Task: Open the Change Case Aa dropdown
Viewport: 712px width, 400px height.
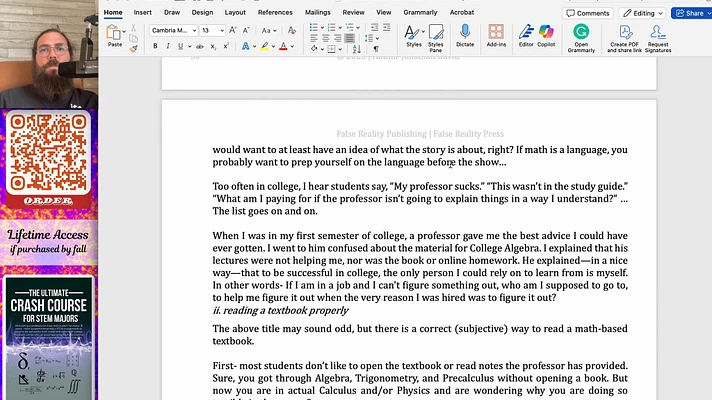Action: (269, 30)
